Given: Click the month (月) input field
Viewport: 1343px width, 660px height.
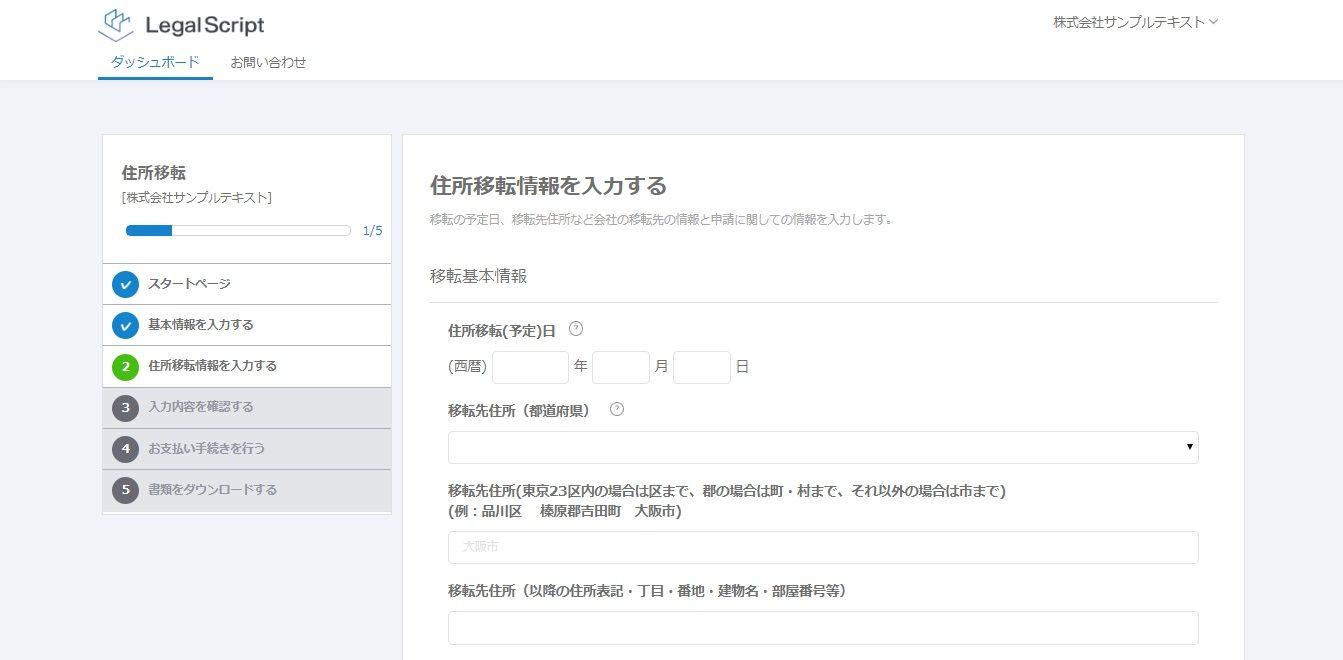Looking at the screenshot, I should [620, 367].
